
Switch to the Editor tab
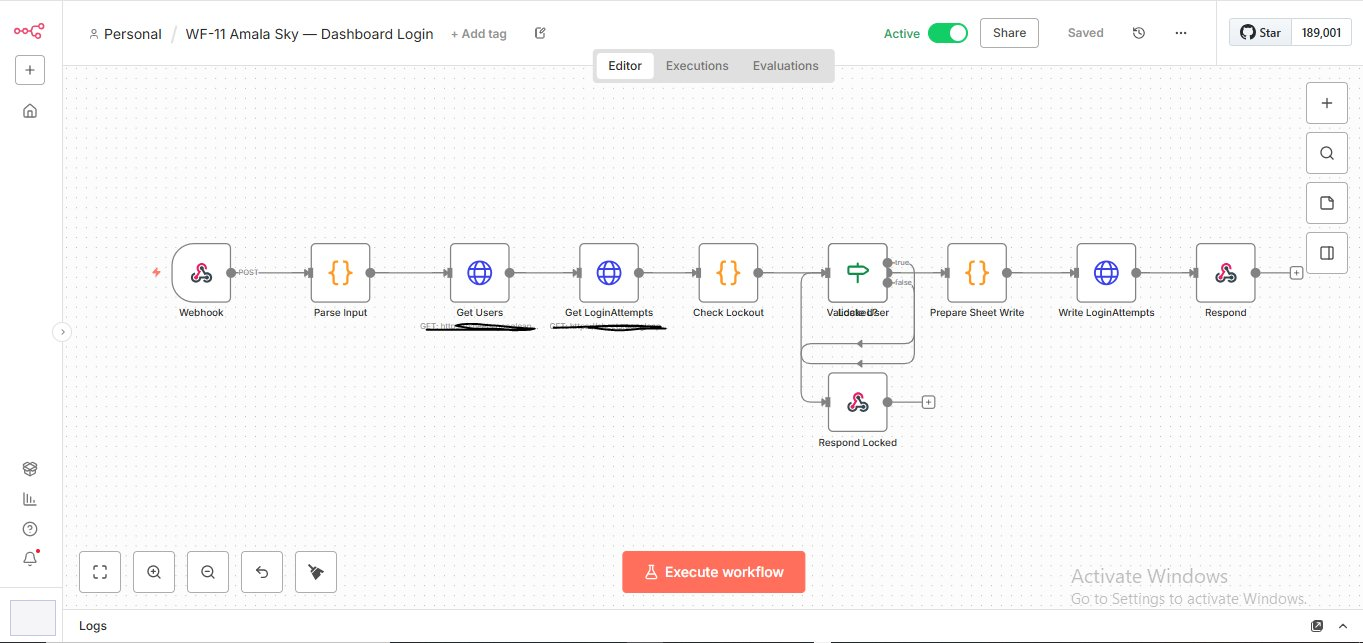(x=625, y=66)
